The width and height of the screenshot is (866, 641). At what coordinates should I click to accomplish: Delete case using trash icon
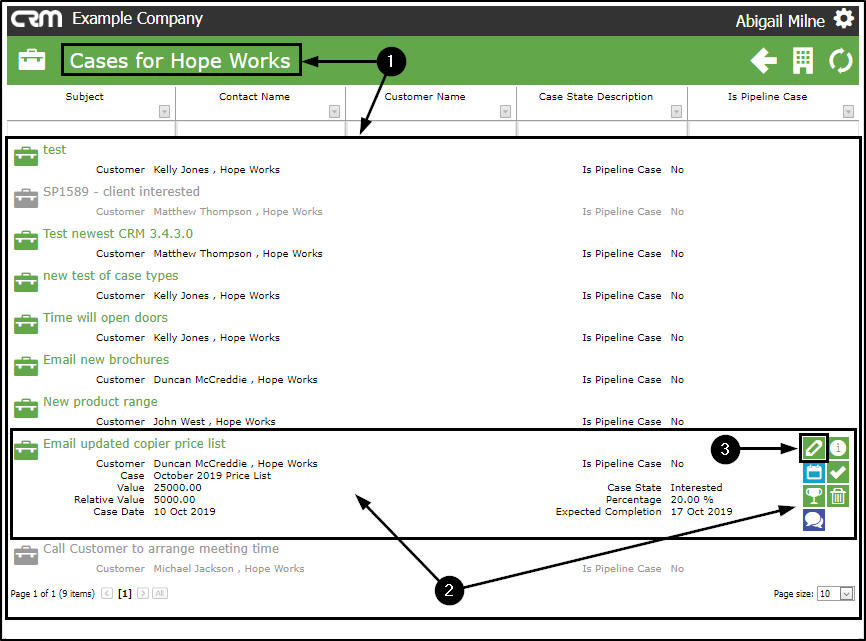pos(838,496)
